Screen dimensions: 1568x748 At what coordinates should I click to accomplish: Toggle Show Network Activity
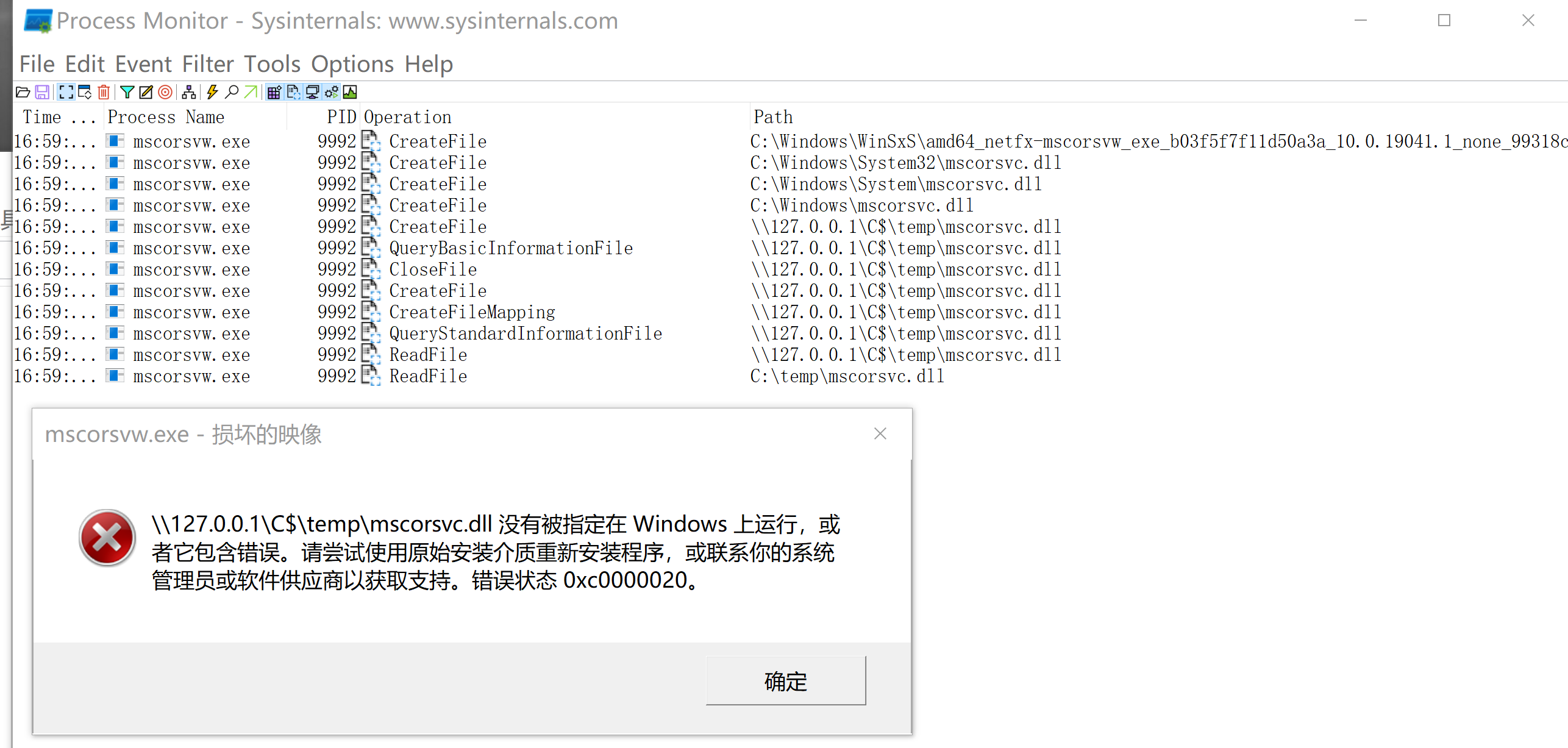[312, 92]
